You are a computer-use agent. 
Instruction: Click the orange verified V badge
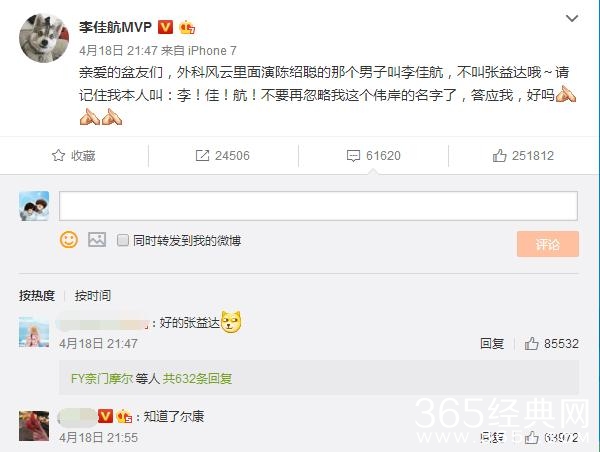coord(165,27)
